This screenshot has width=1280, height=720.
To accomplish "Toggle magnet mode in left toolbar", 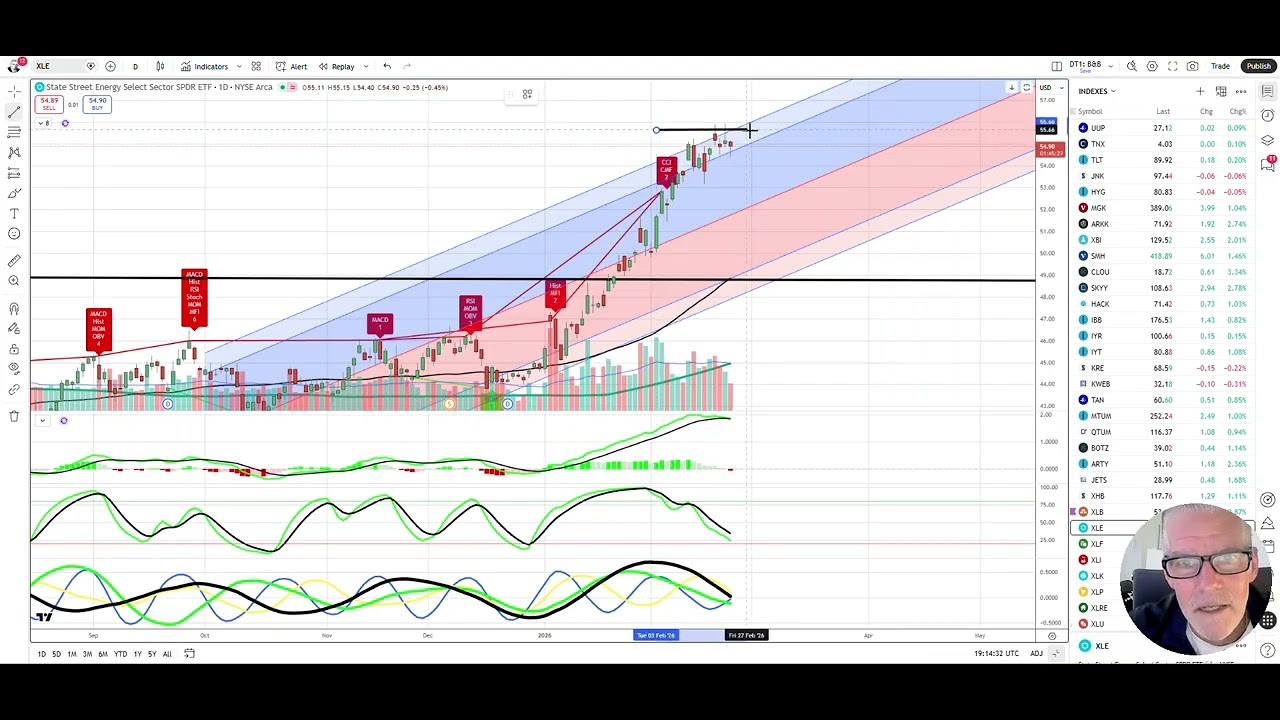I will (14, 309).
